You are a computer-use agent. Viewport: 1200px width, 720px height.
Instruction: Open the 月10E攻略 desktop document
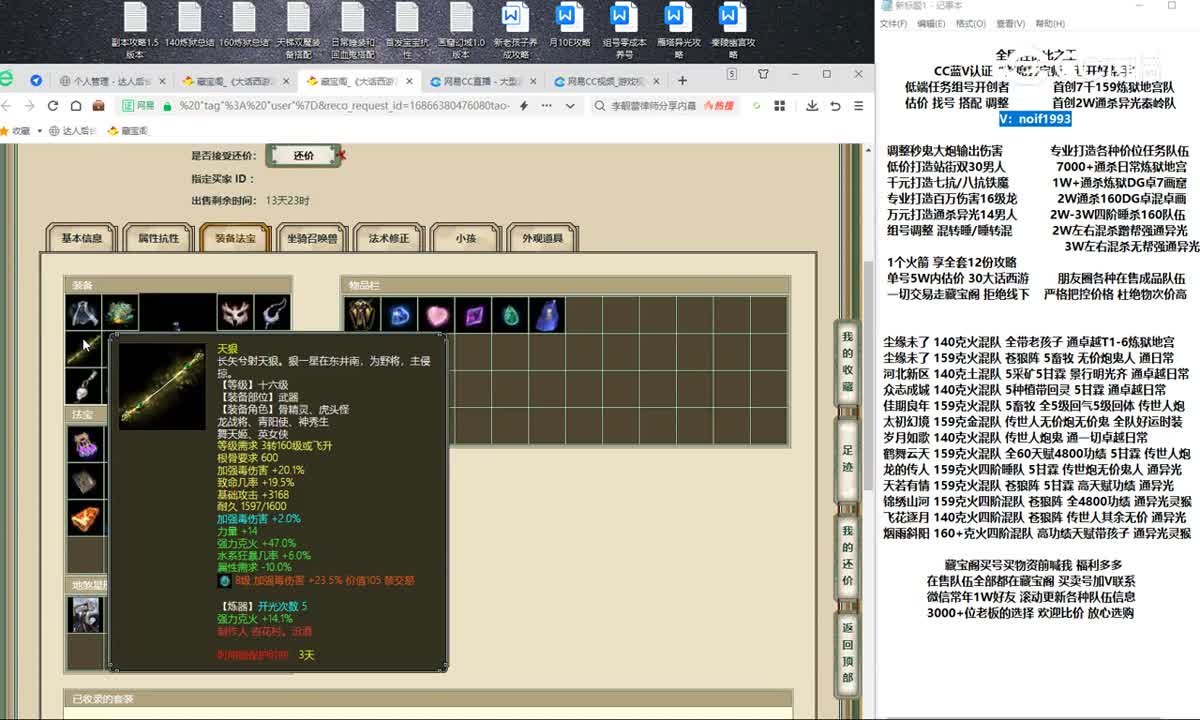coord(567,30)
